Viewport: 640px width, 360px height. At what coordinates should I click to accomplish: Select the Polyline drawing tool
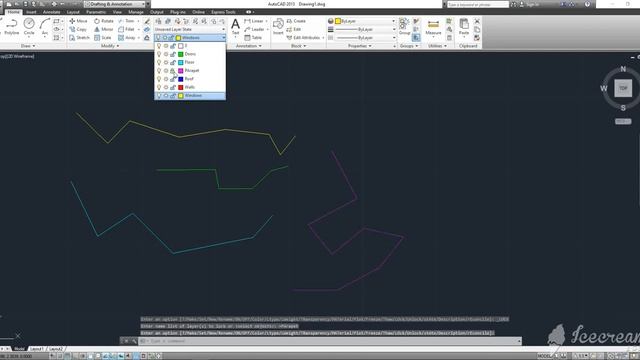[11, 27]
